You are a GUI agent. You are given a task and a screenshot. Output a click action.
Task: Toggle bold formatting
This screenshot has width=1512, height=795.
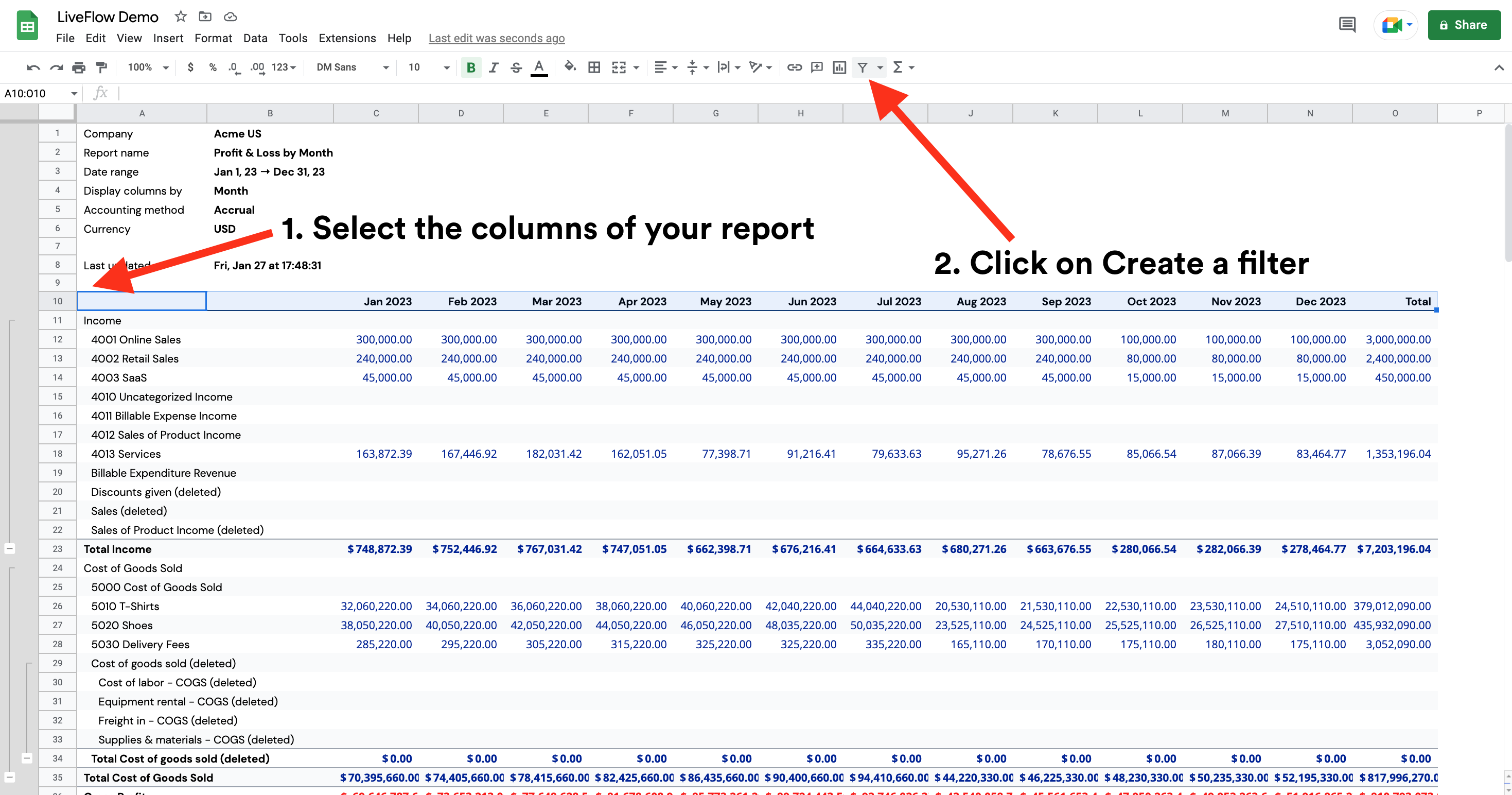tap(471, 67)
